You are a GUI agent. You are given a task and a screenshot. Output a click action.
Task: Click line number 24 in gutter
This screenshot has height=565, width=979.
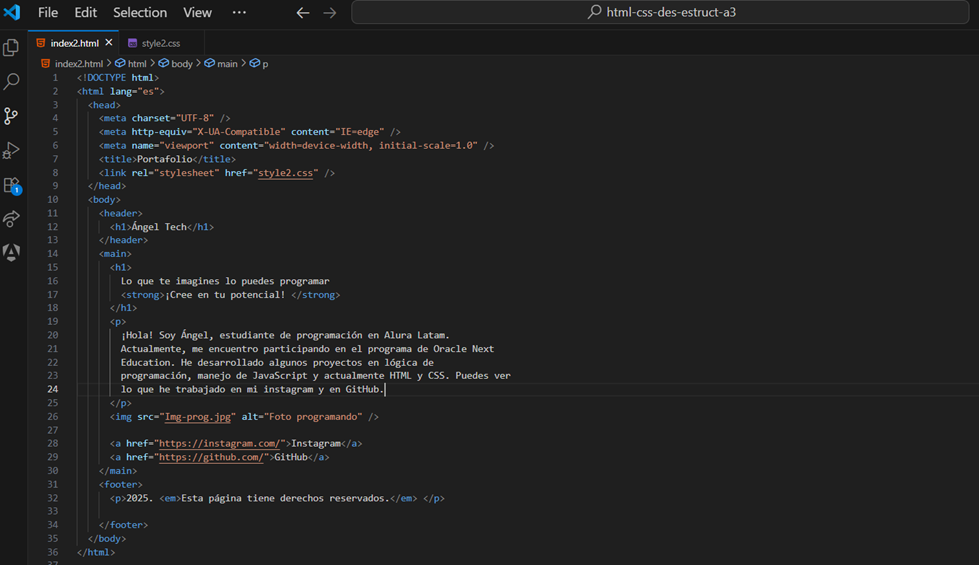pyautogui.click(x=52, y=389)
